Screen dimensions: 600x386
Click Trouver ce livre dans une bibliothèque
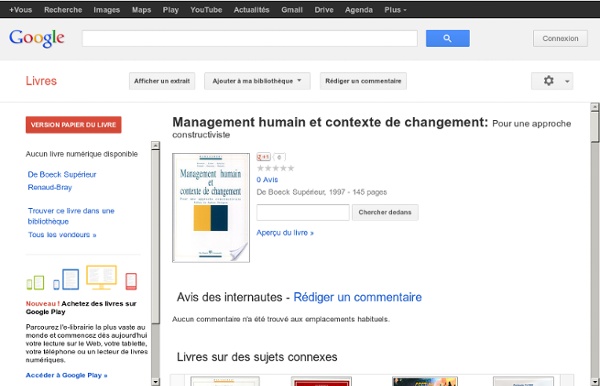pyautogui.click(x=71, y=216)
